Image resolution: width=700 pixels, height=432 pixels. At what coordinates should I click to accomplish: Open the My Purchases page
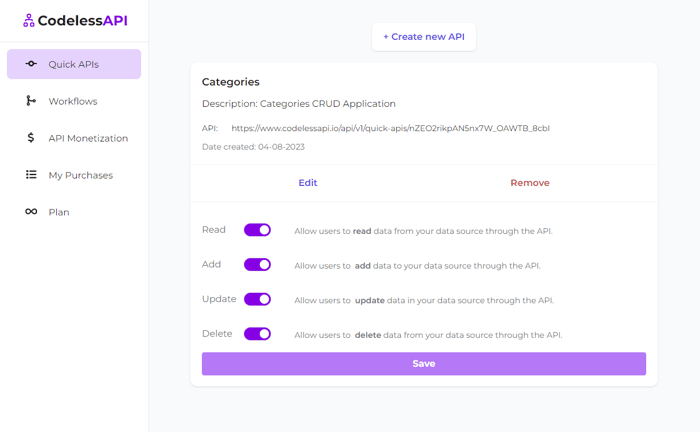coord(74,175)
